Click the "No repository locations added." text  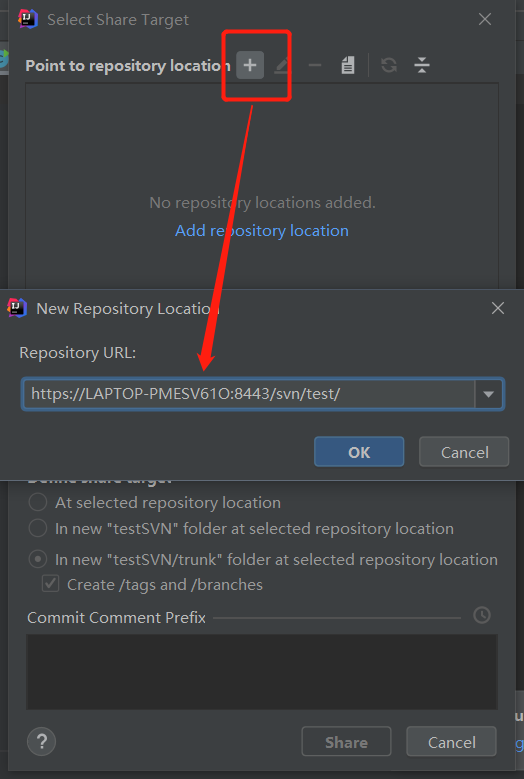coord(262,203)
